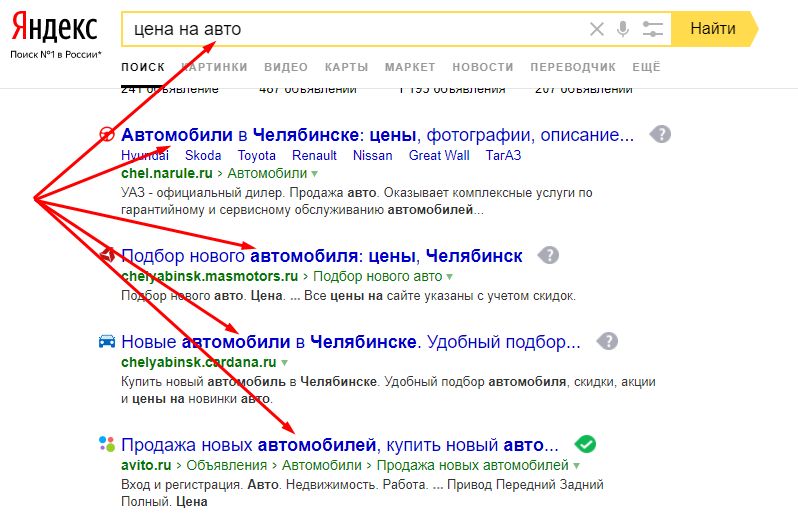798x531 pixels.
Task: Open the Новости tab
Action: (x=483, y=67)
